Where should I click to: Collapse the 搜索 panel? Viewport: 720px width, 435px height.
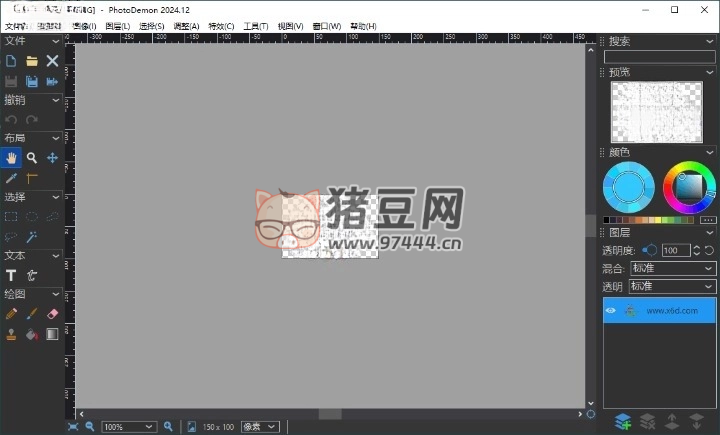[710, 41]
